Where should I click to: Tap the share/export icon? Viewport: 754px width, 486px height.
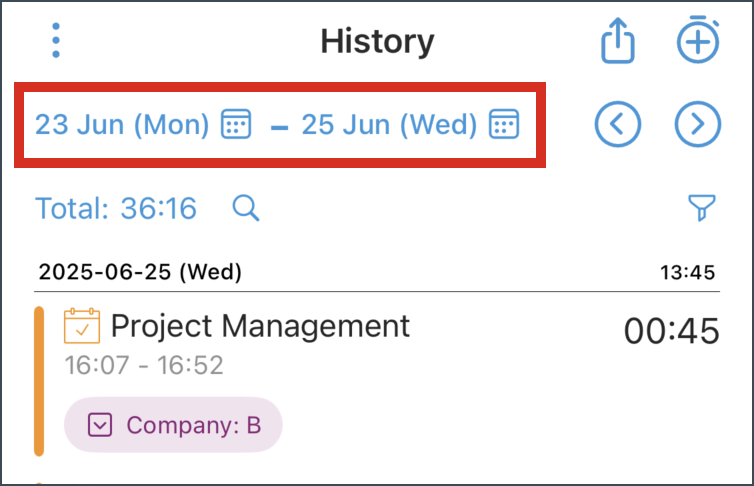(617, 40)
